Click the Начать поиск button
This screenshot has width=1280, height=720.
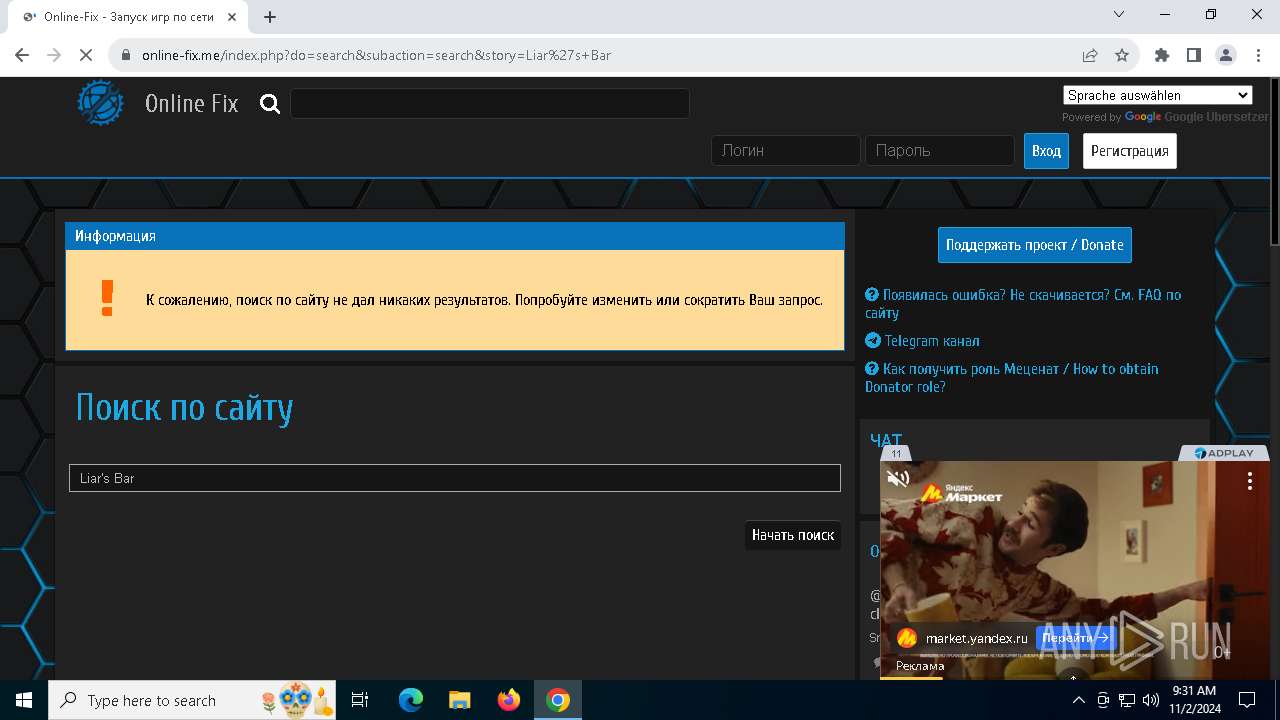click(x=793, y=535)
